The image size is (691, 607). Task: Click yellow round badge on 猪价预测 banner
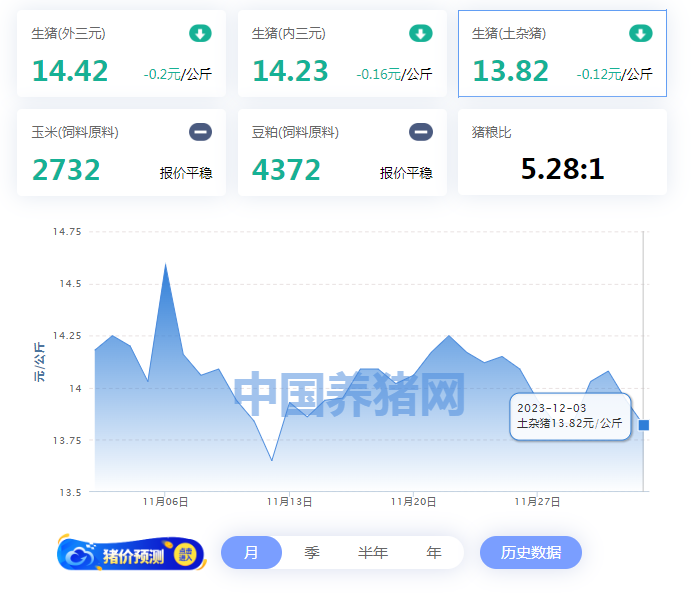[x=184, y=553]
